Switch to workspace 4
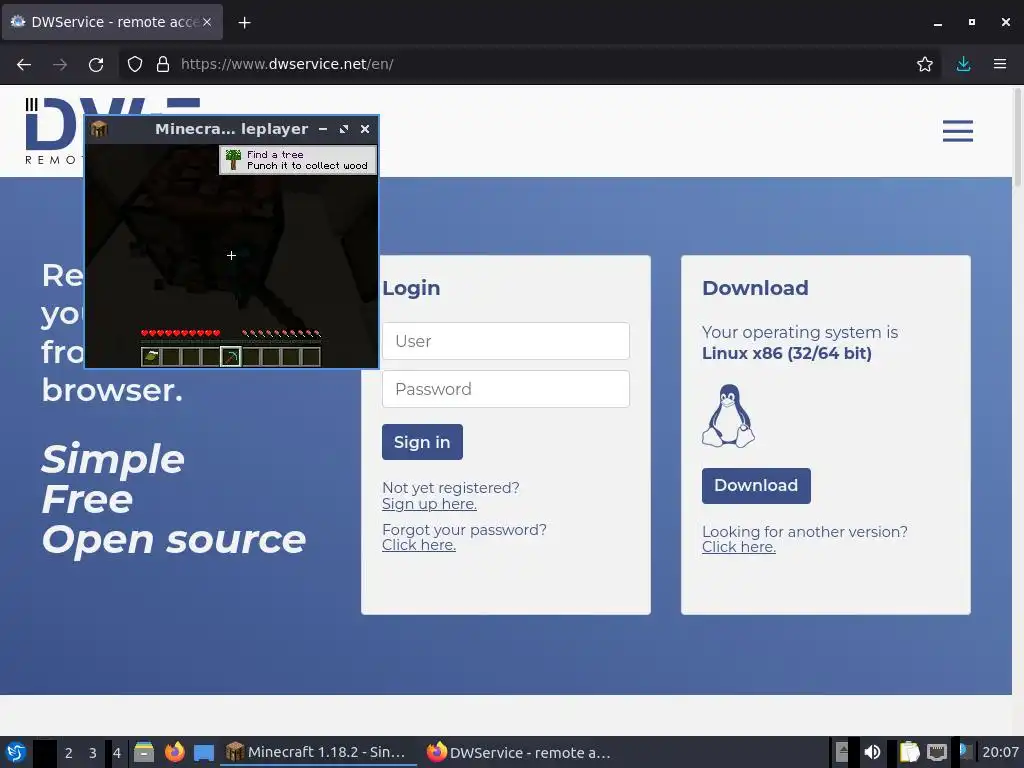This screenshot has height=768, width=1024. point(117,753)
